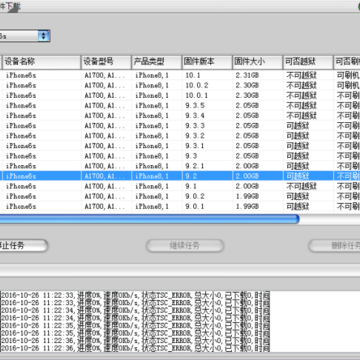360x360 pixels.
Task: Sort by 可否越狱 column header
Action: click(308, 62)
